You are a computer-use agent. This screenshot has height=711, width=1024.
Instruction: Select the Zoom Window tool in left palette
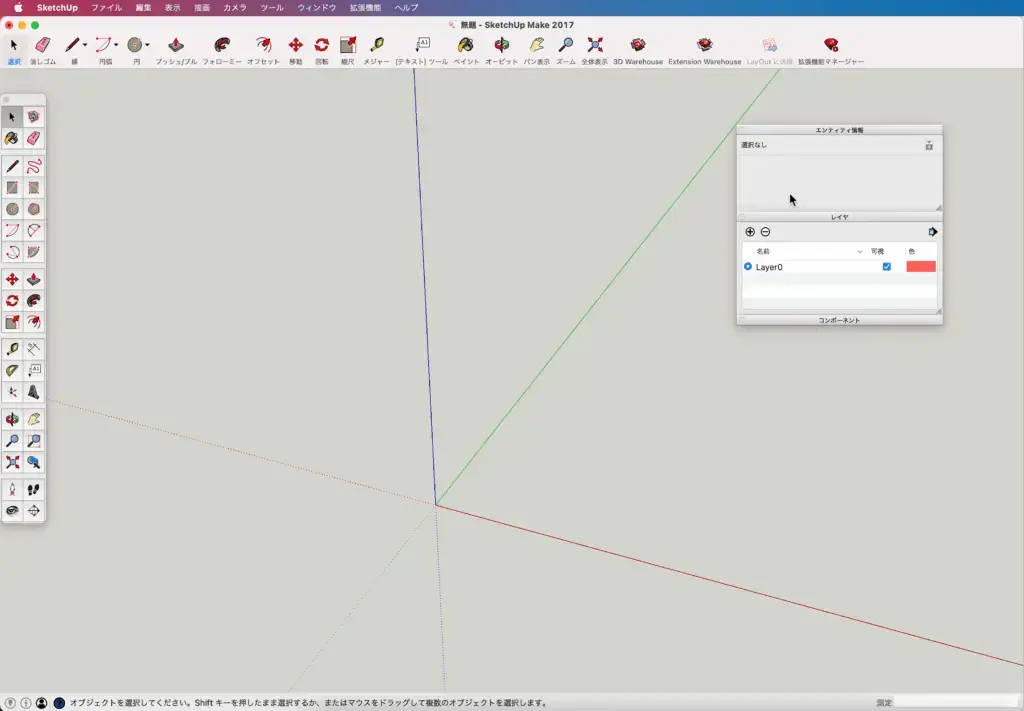[x=33, y=441]
